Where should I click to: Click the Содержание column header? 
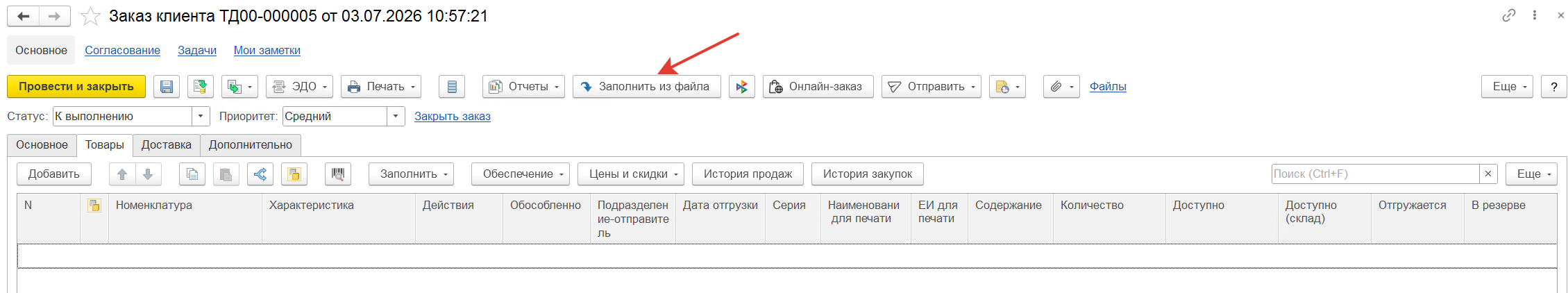coord(1011,219)
